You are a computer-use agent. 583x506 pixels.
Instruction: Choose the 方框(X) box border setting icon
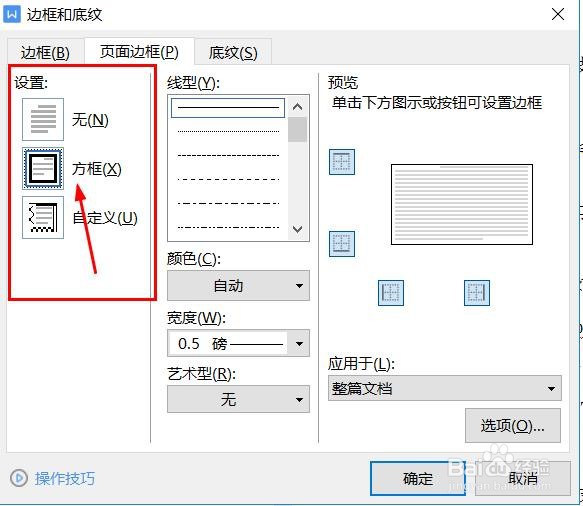click(43, 168)
